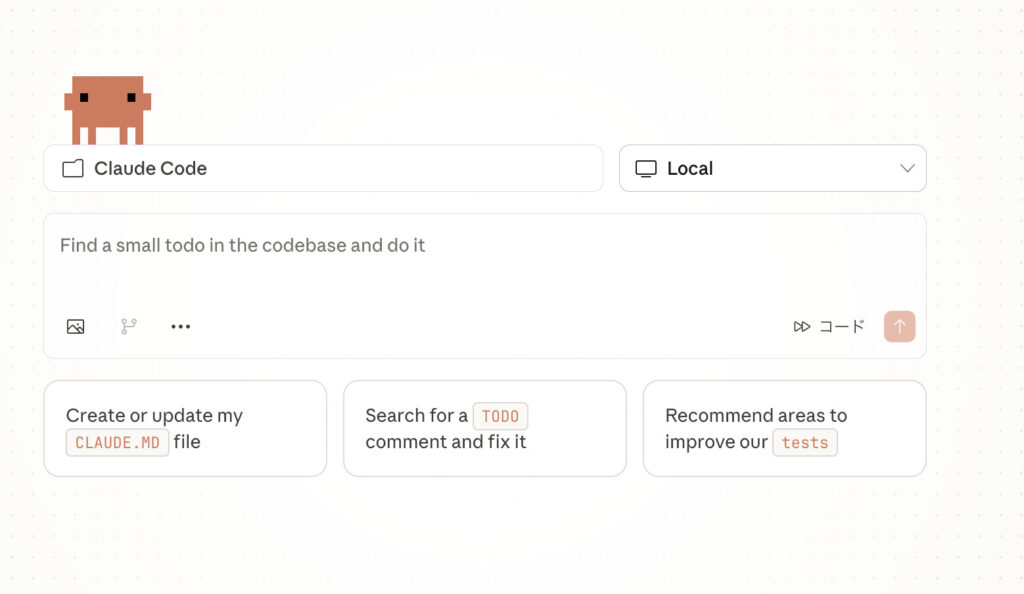This screenshot has height=594, width=1024.
Task: Select the Create or update my CLAUDE.MD suggestion
Action: coord(185,428)
